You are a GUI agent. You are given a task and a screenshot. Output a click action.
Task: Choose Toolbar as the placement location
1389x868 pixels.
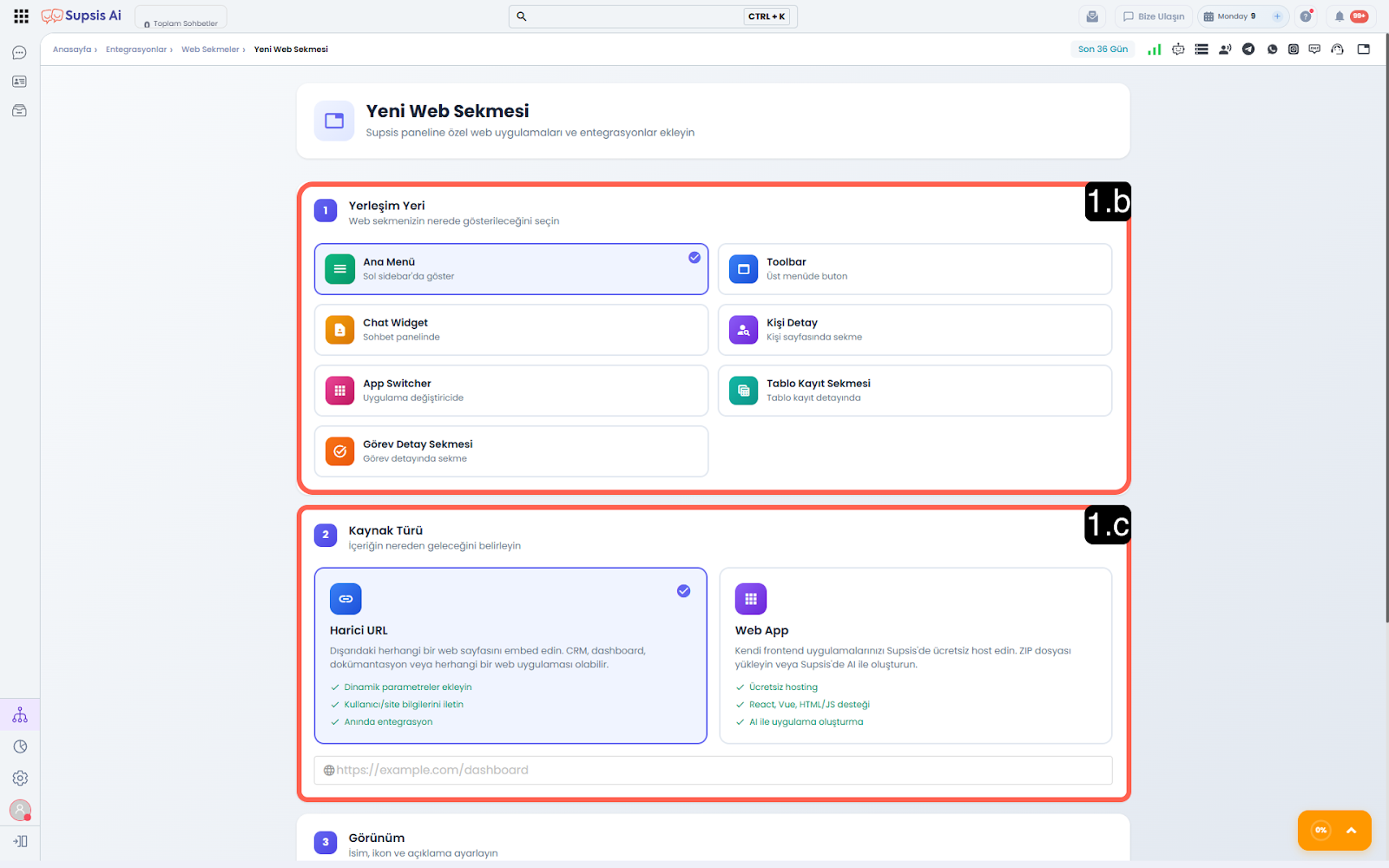tap(914, 269)
